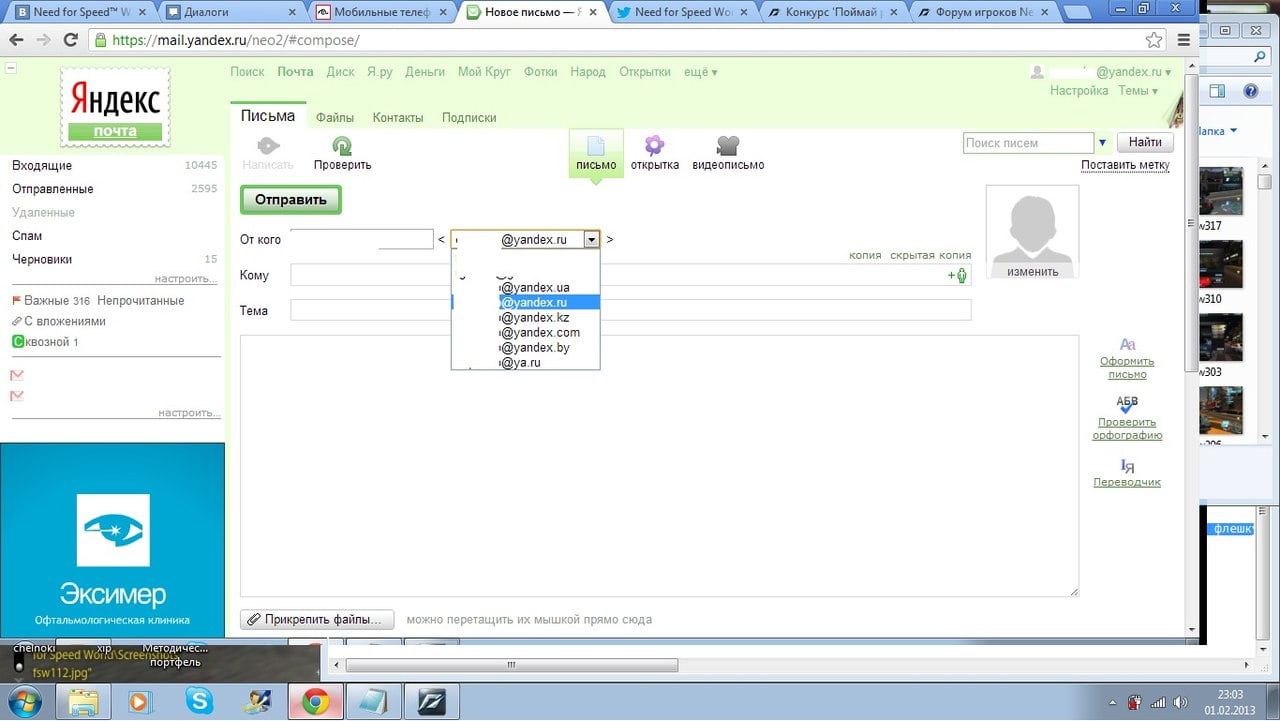Open the Windows Start button

[x=23, y=702]
